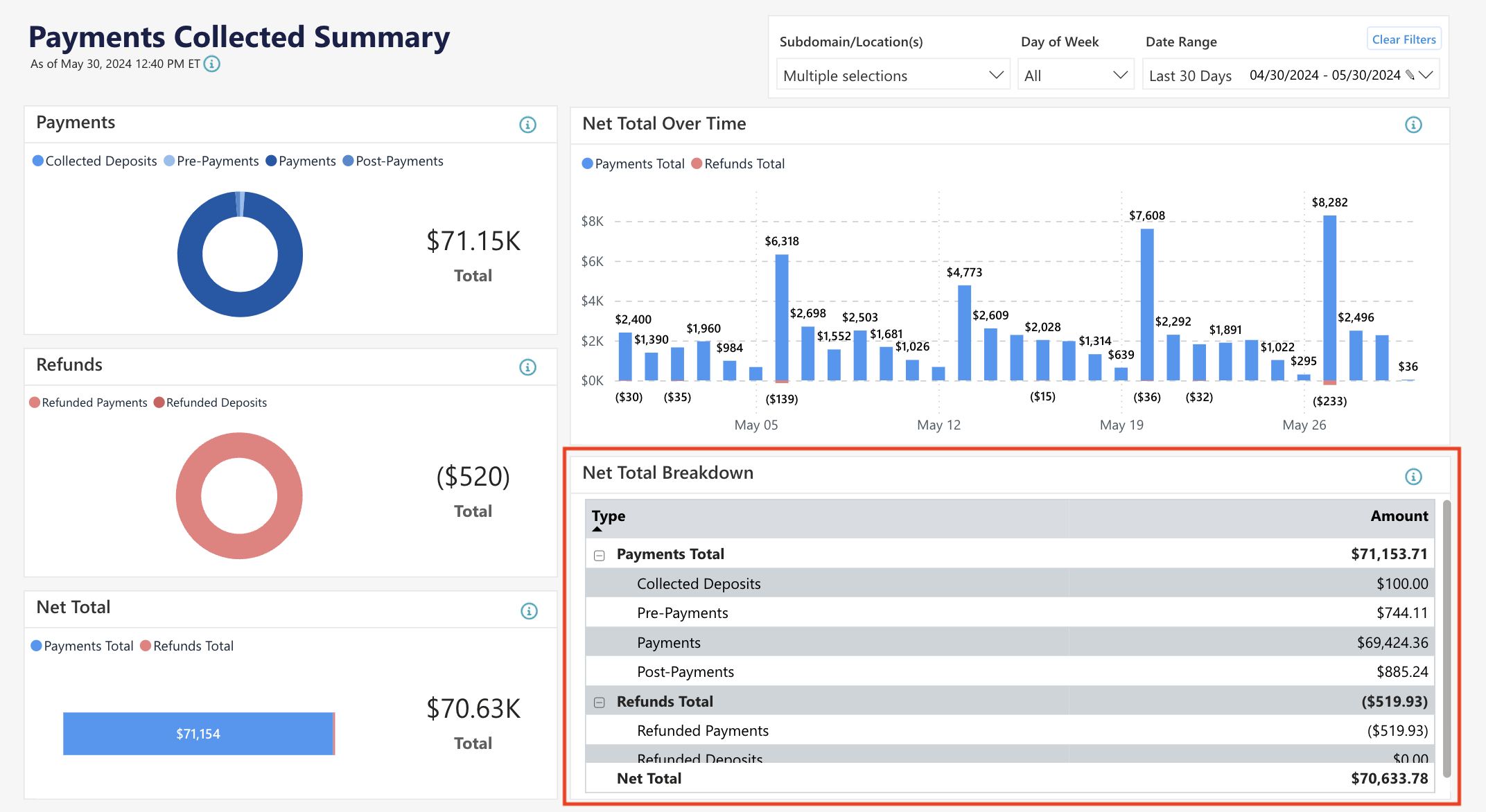View info for Net Total Over Time chart
This screenshot has width=1486, height=812.
point(1413,125)
